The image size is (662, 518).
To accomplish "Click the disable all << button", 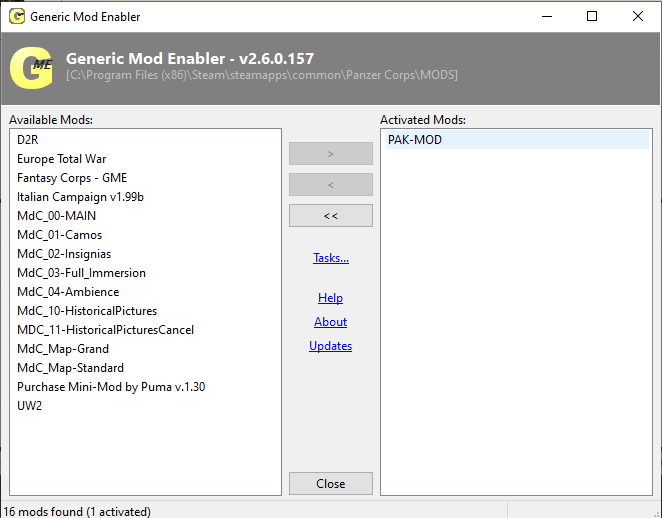I will tap(331, 216).
